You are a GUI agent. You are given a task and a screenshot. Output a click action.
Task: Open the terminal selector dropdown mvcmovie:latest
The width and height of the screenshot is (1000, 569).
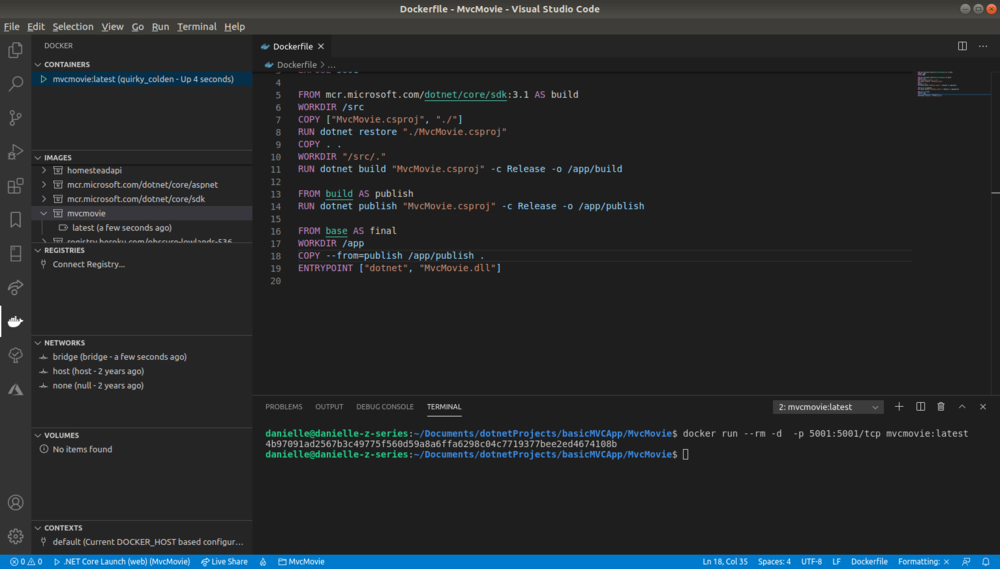828,407
